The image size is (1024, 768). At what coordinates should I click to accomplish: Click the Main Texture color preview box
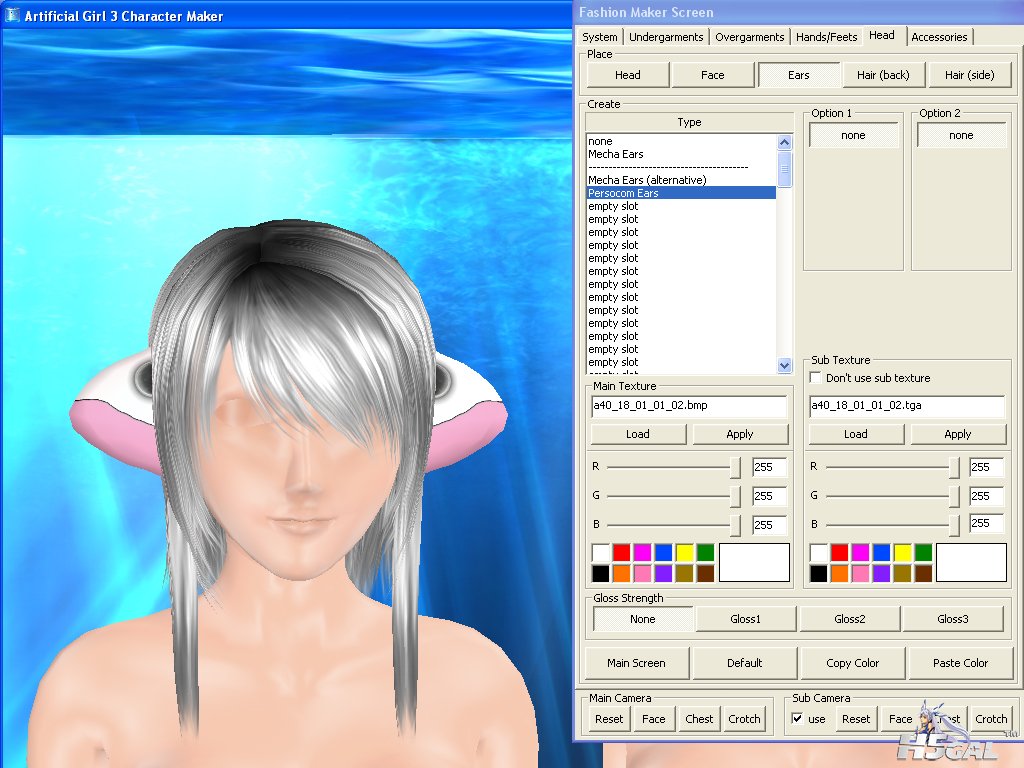click(754, 563)
